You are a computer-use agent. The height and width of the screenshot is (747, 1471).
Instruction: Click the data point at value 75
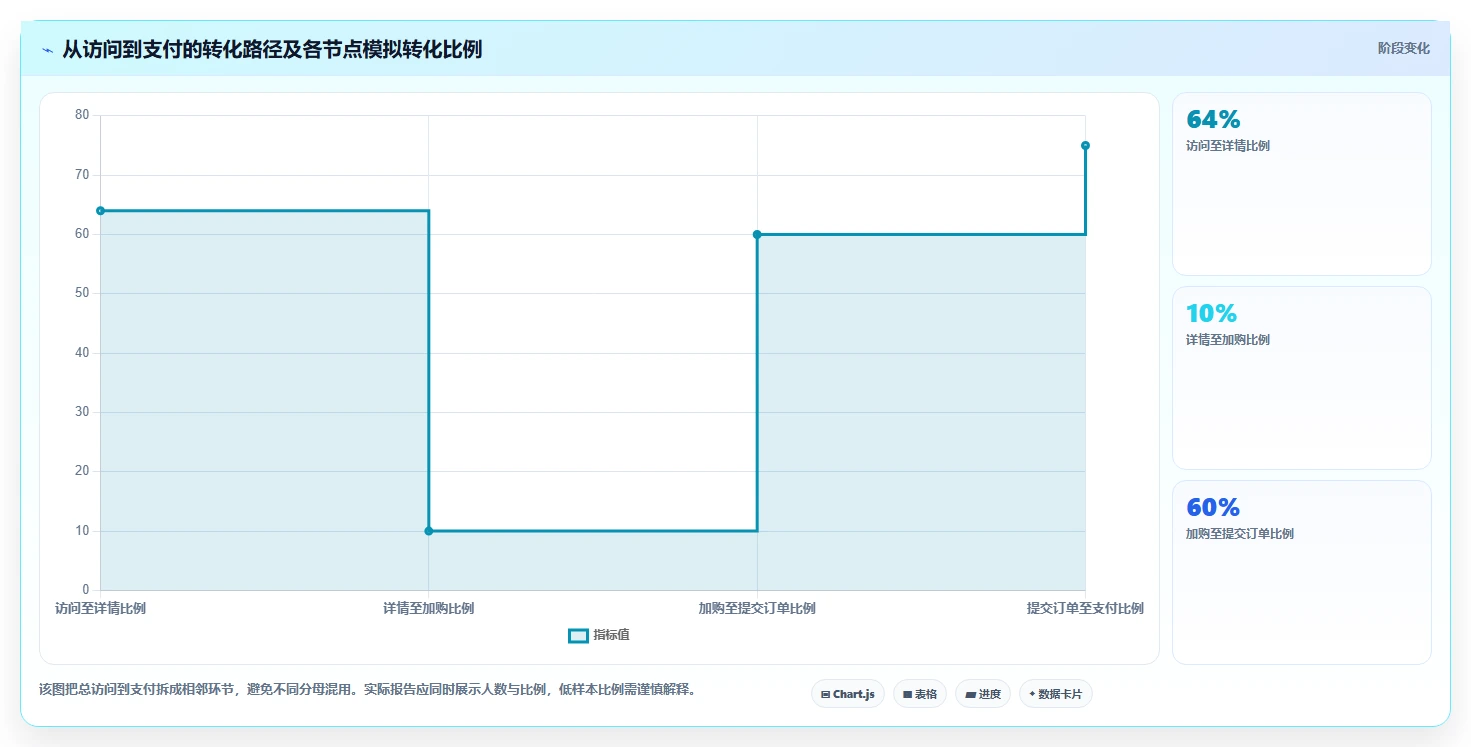click(x=1085, y=146)
